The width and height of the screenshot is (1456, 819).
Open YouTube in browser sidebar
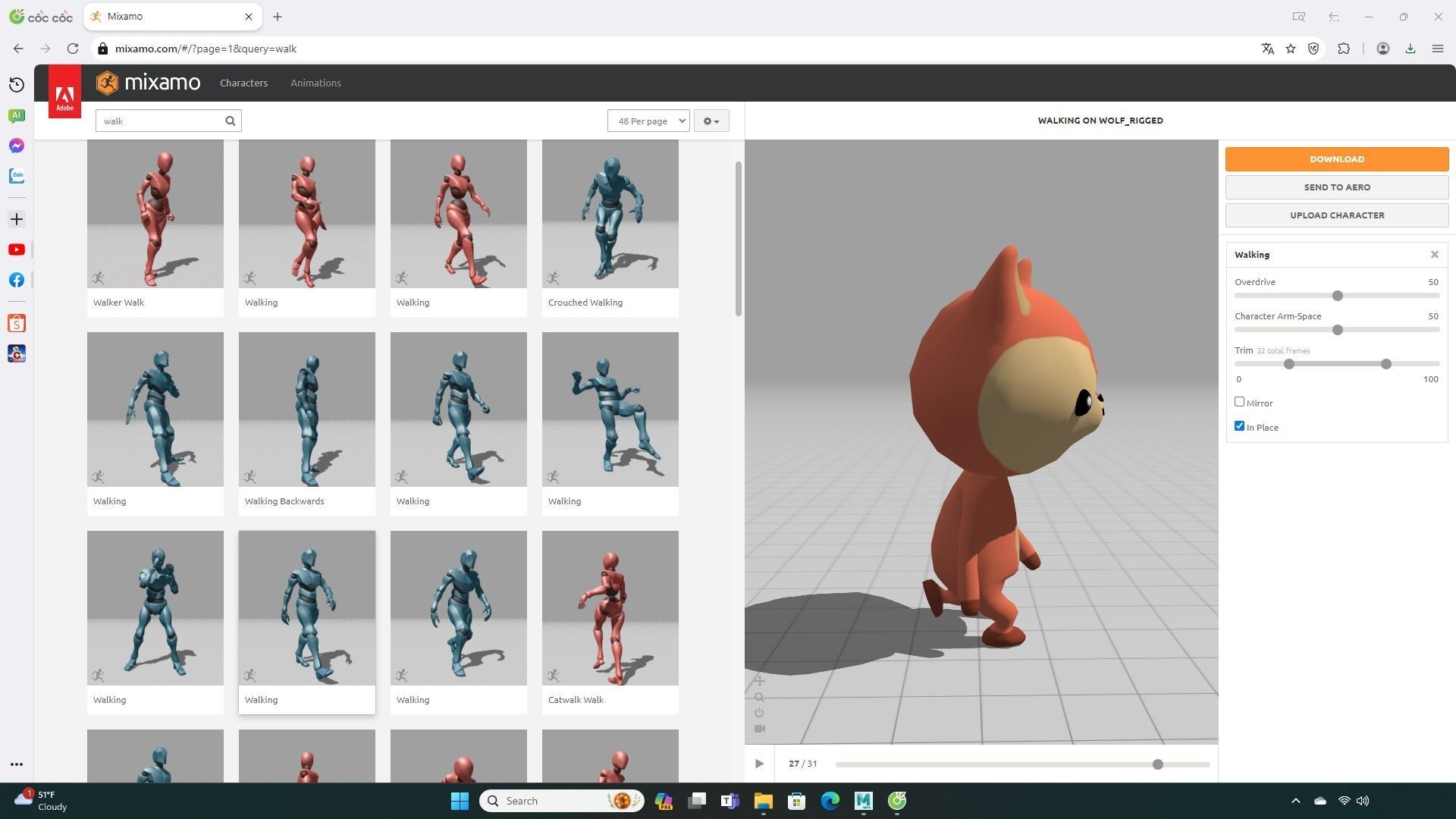click(17, 250)
